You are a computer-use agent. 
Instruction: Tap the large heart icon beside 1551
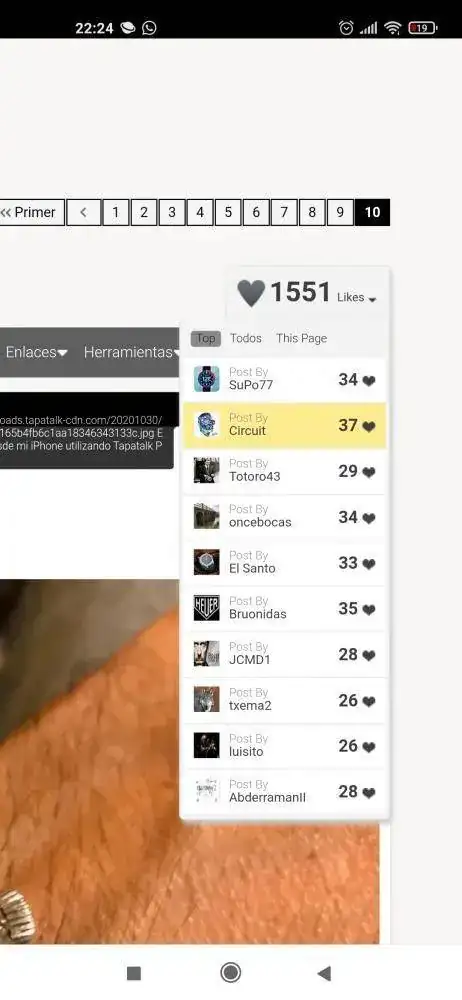point(251,293)
